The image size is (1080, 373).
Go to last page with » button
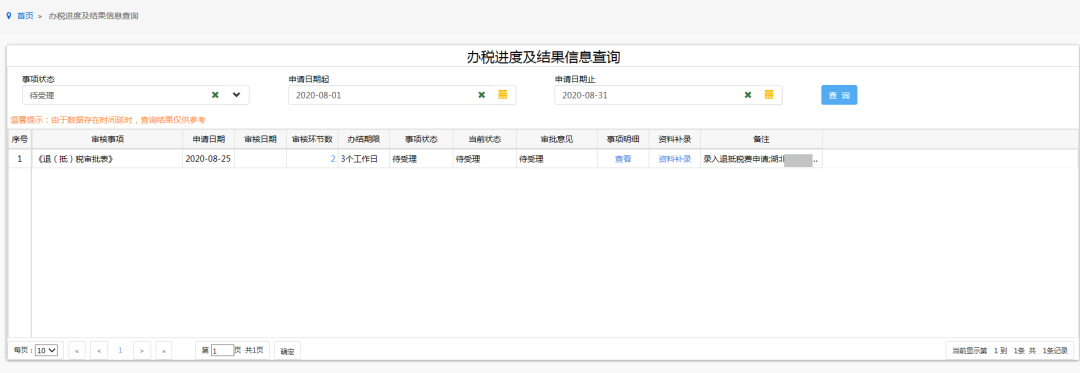(x=164, y=351)
